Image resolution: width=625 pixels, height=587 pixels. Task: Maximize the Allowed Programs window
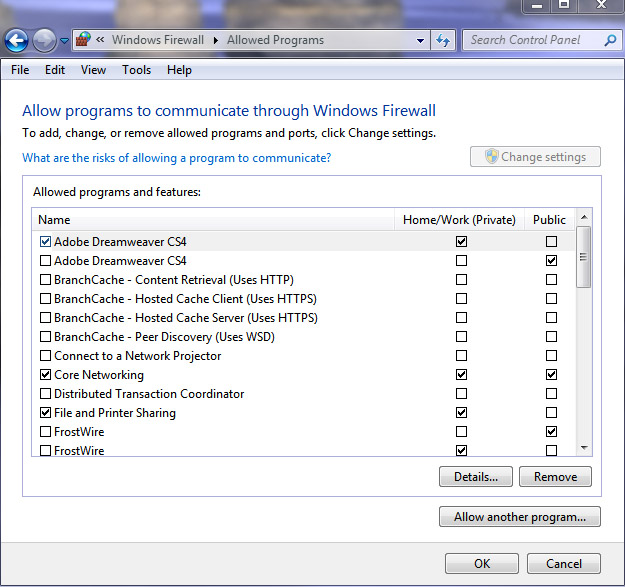coord(564,5)
